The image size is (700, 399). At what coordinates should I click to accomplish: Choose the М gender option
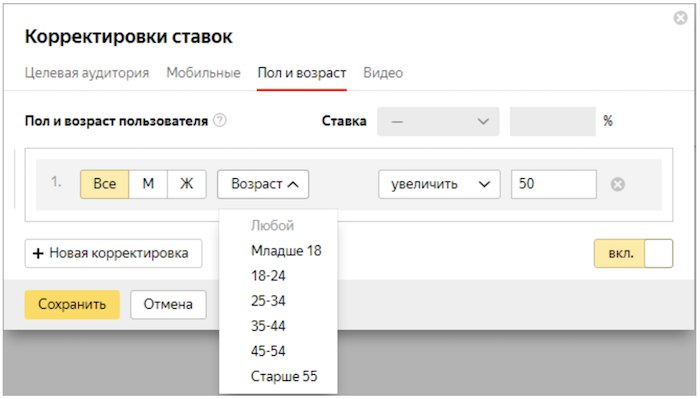[148, 184]
